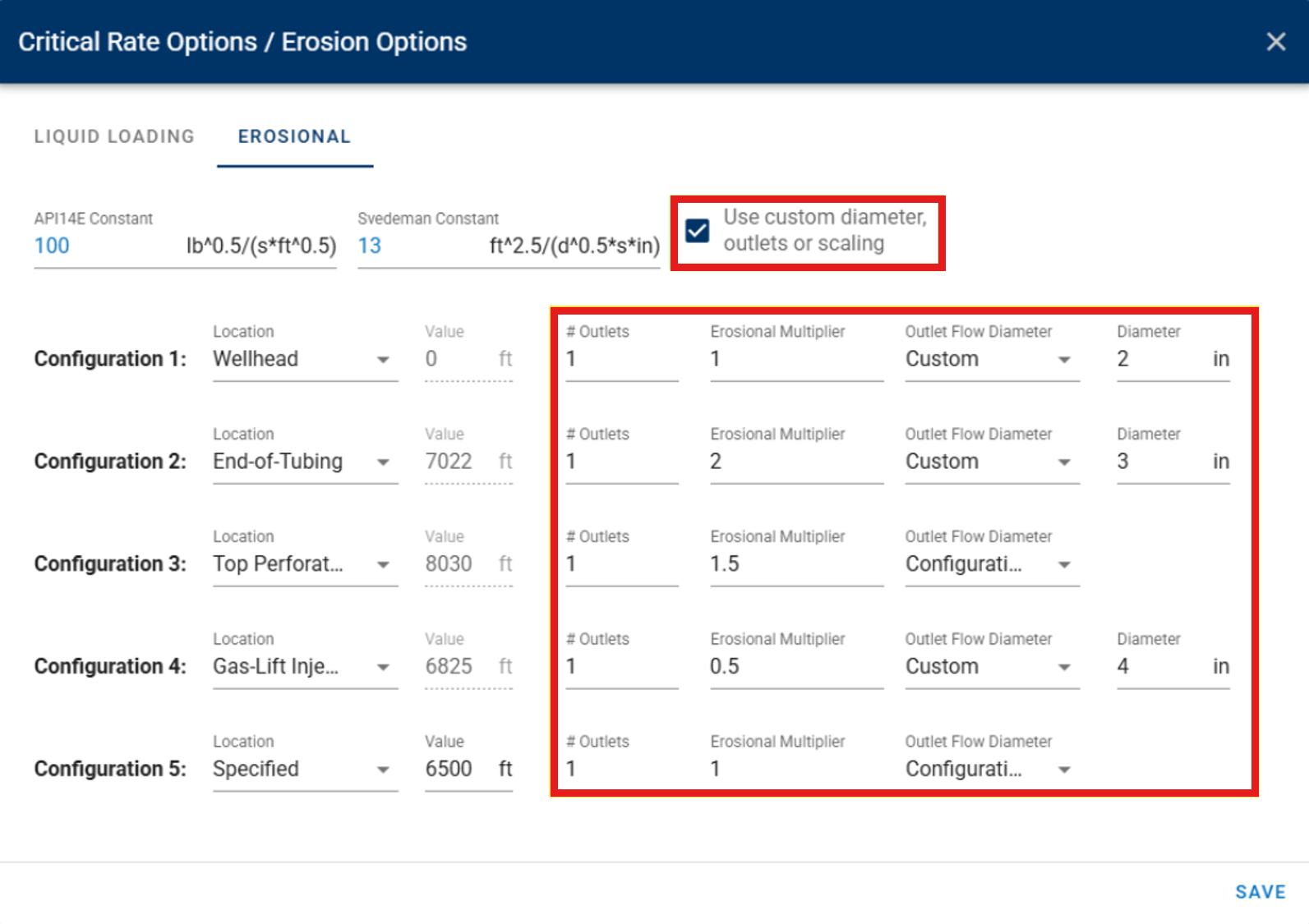Click the Configuration 4: label
The width and height of the screenshot is (1309, 924).
click(110, 667)
